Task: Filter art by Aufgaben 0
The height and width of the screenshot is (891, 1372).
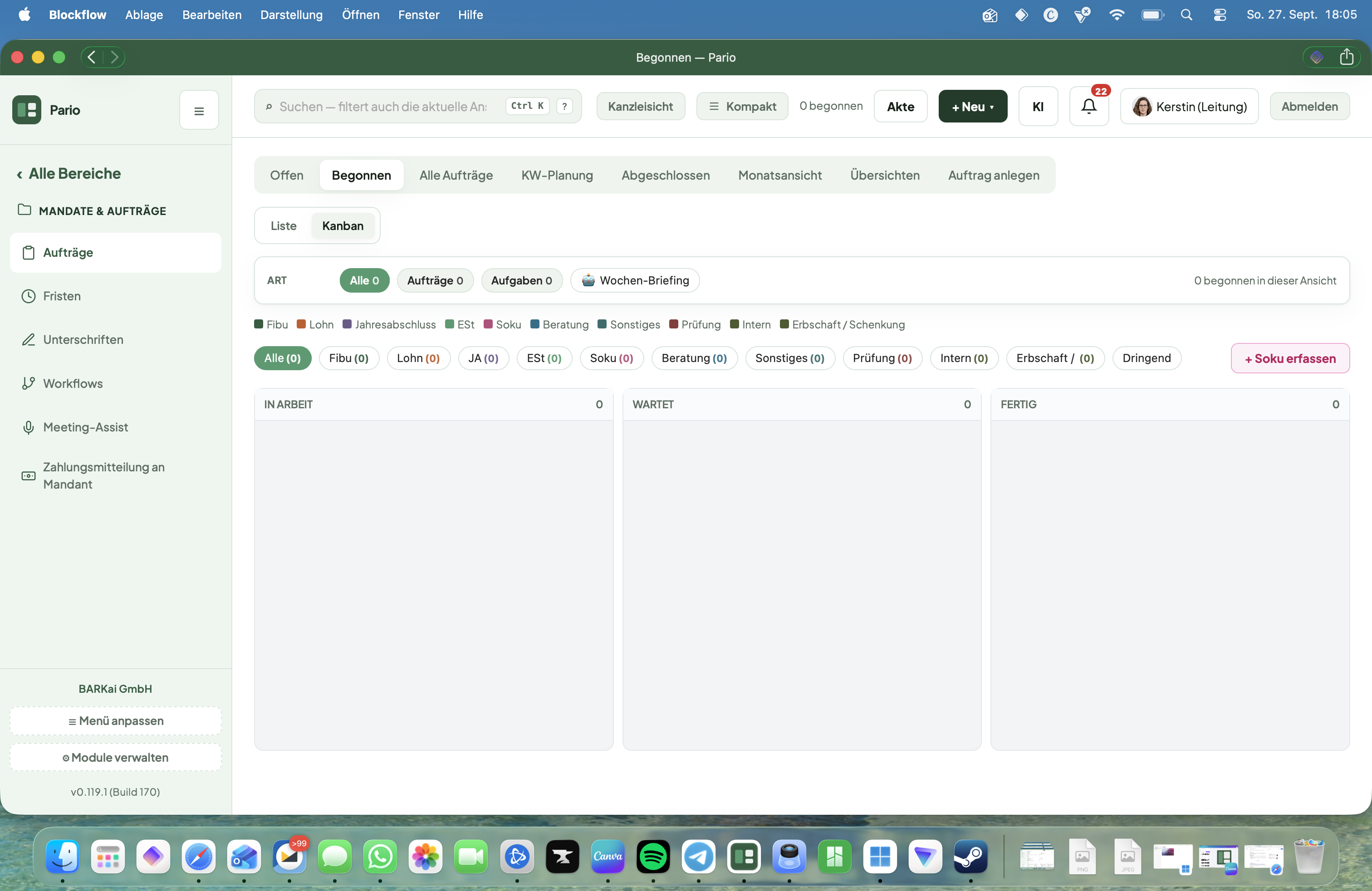Action: 521,281
